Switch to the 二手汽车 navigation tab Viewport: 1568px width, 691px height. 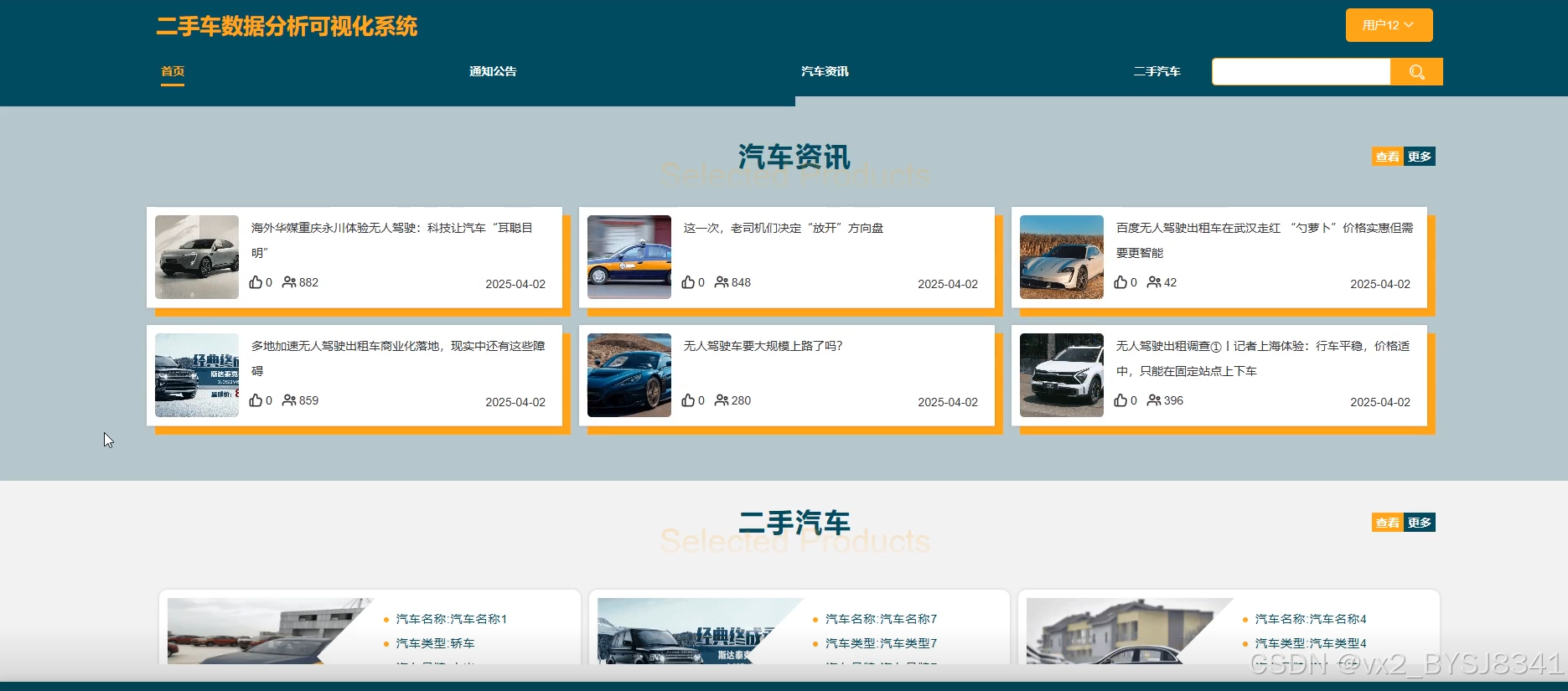(1157, 71)
